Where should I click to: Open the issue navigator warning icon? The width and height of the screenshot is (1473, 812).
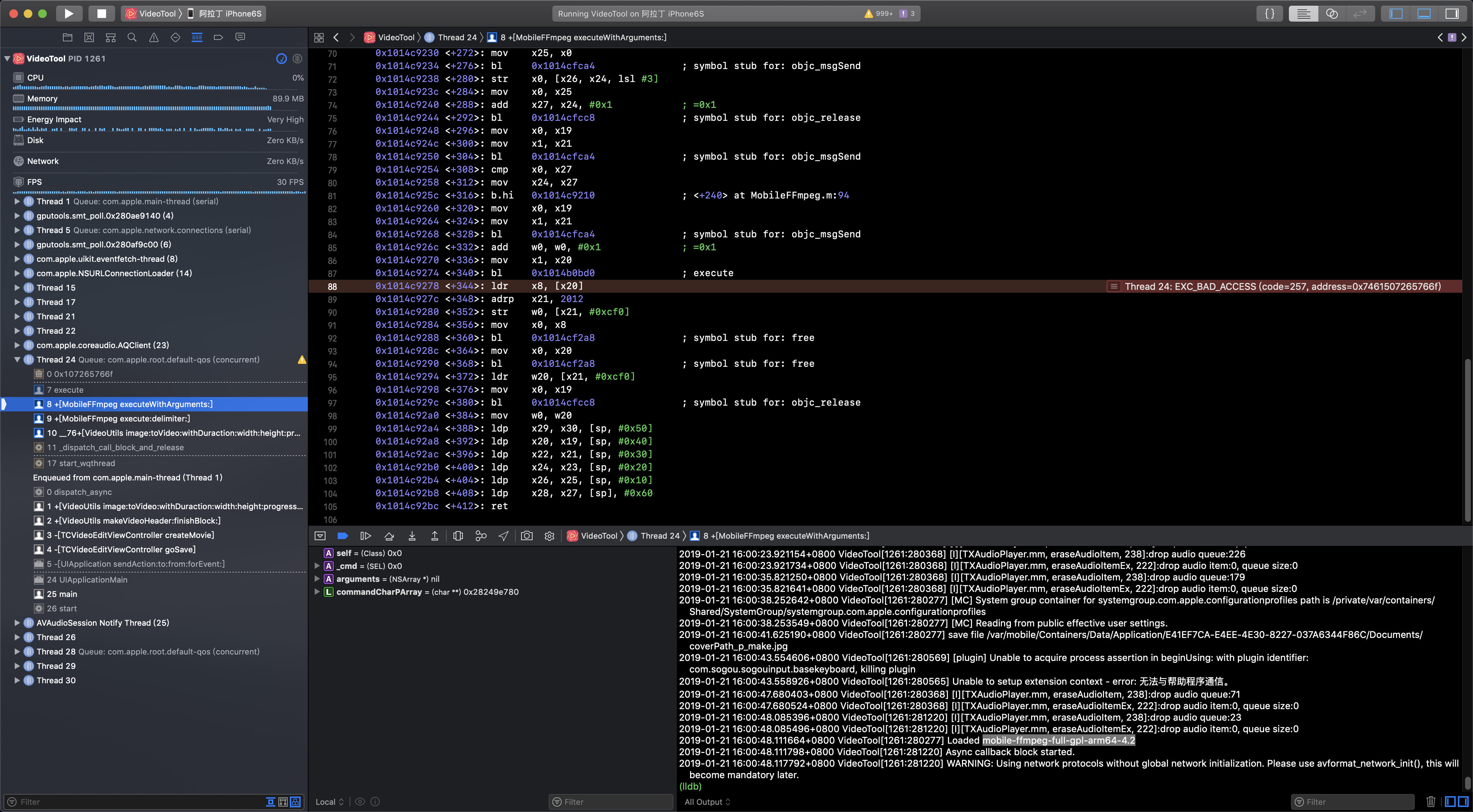tap(153, 37)
